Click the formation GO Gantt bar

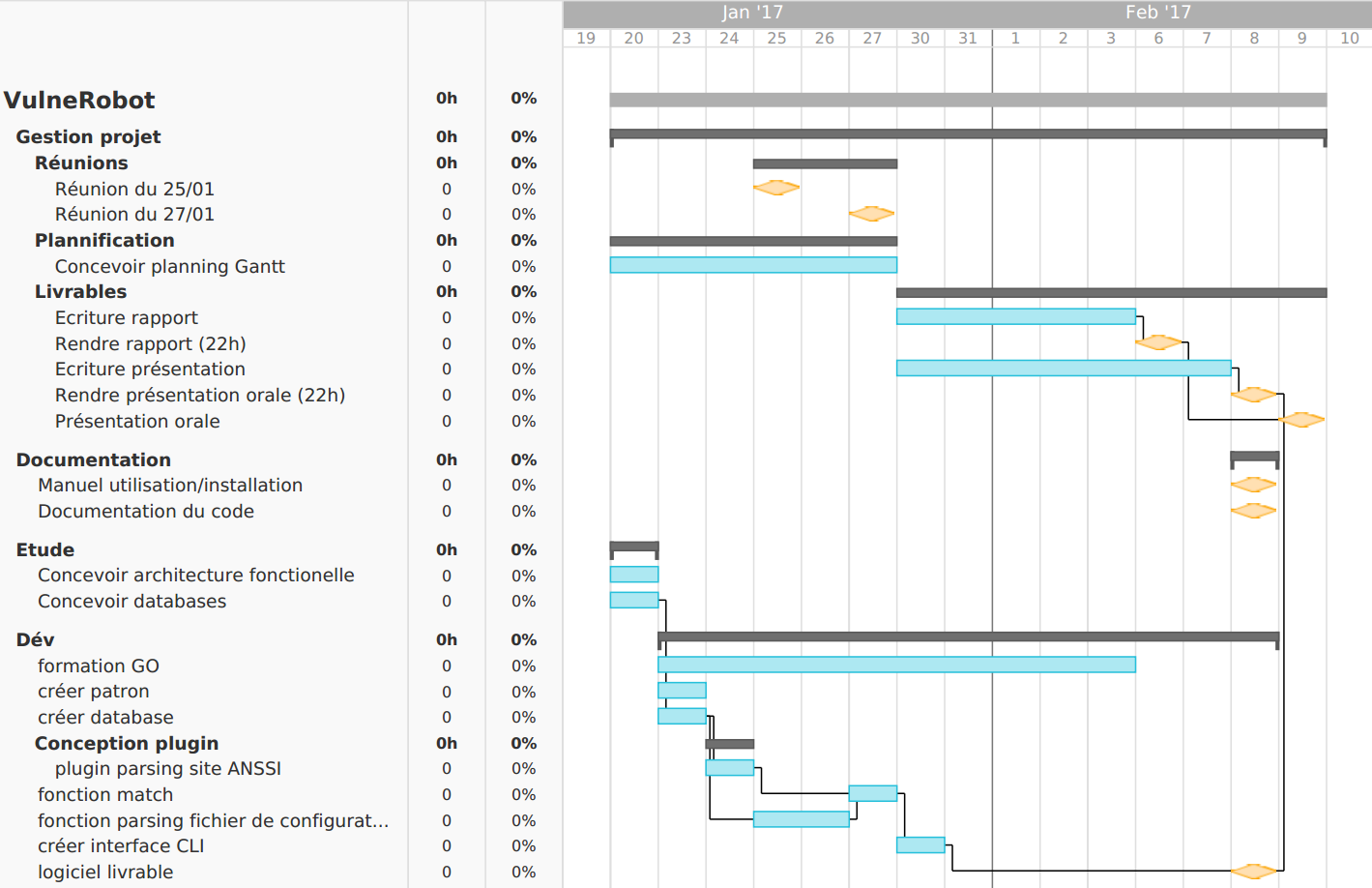(x=896, y=665)
